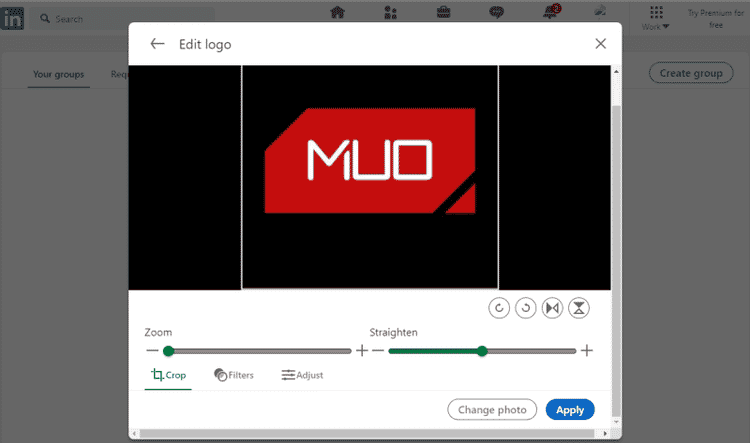
Task: Open the Jobs briefcase icon
Action: 443,12
